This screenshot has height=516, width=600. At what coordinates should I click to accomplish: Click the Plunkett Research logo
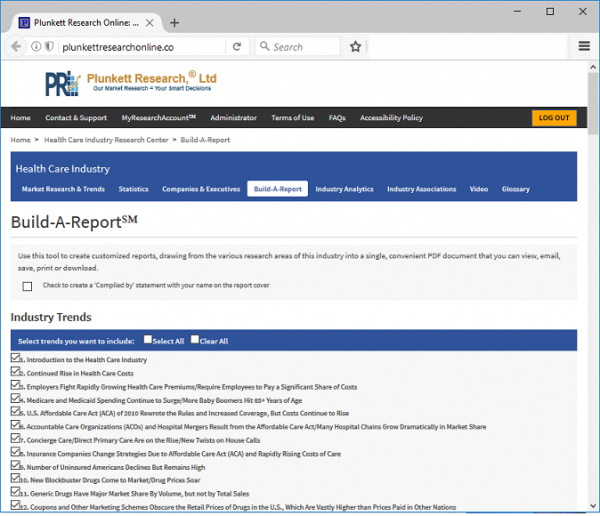tap(131, 83)
